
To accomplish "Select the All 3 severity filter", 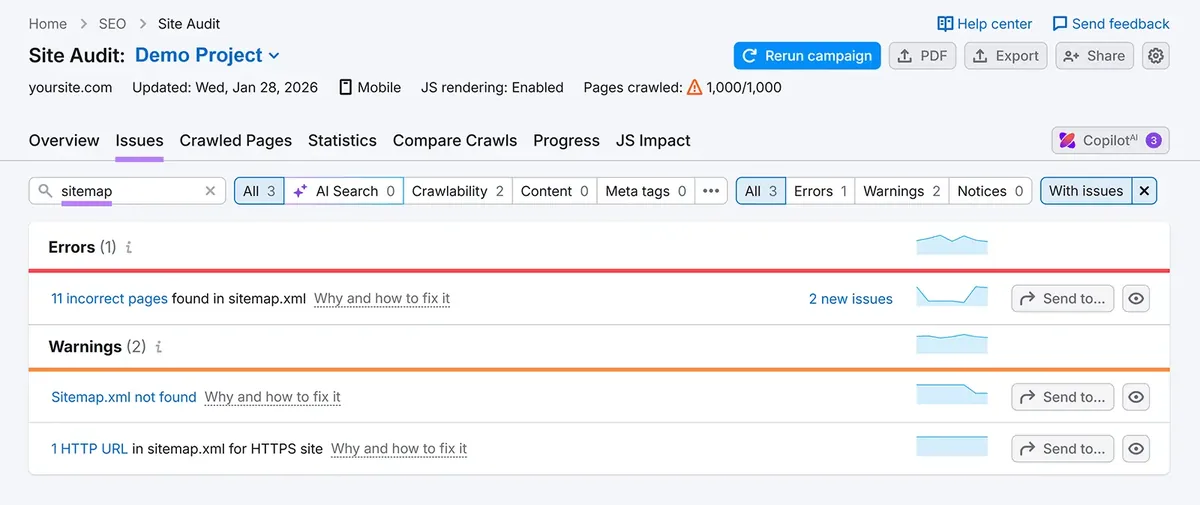I will point(760,191).
